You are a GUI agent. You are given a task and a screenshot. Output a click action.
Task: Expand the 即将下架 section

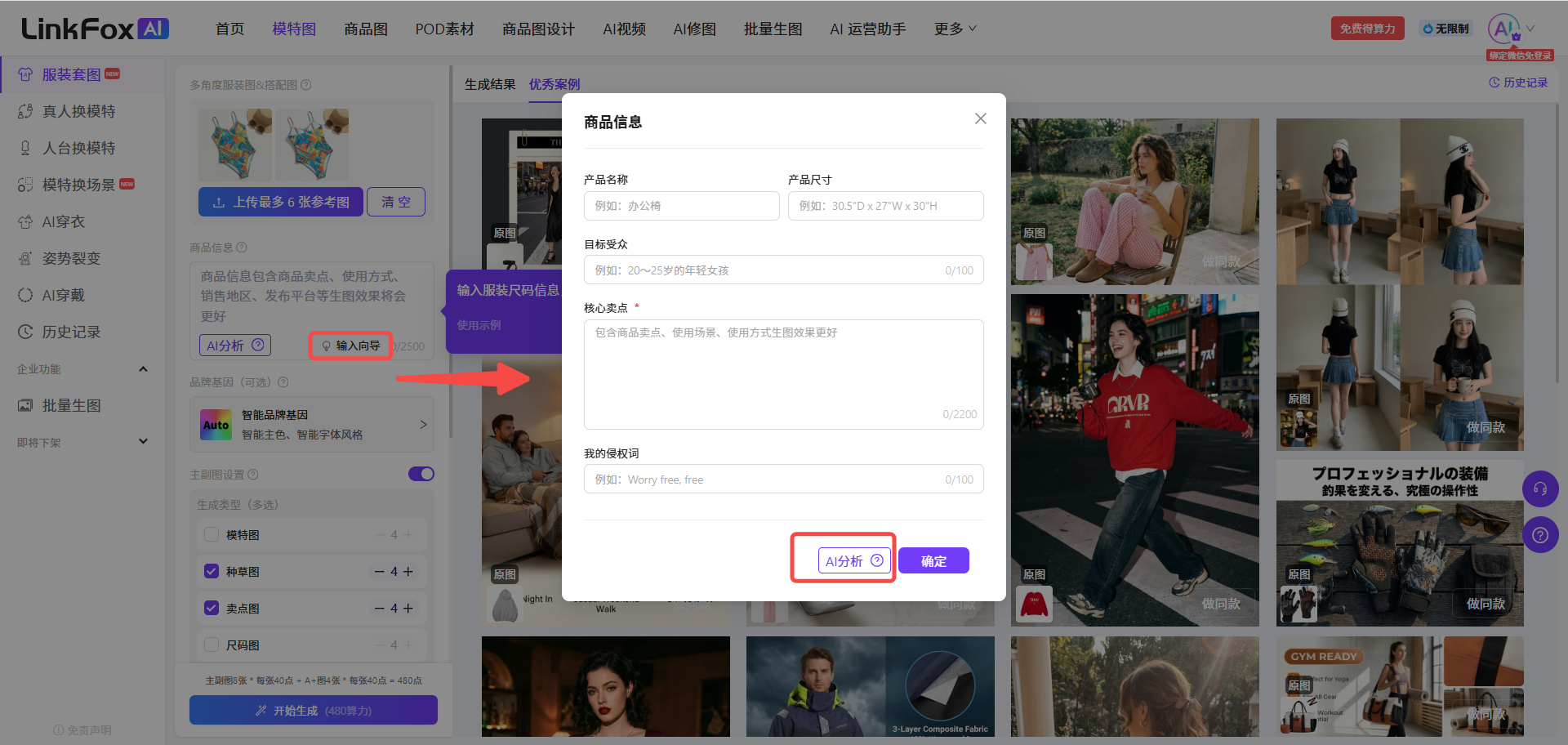pos(144,442)
